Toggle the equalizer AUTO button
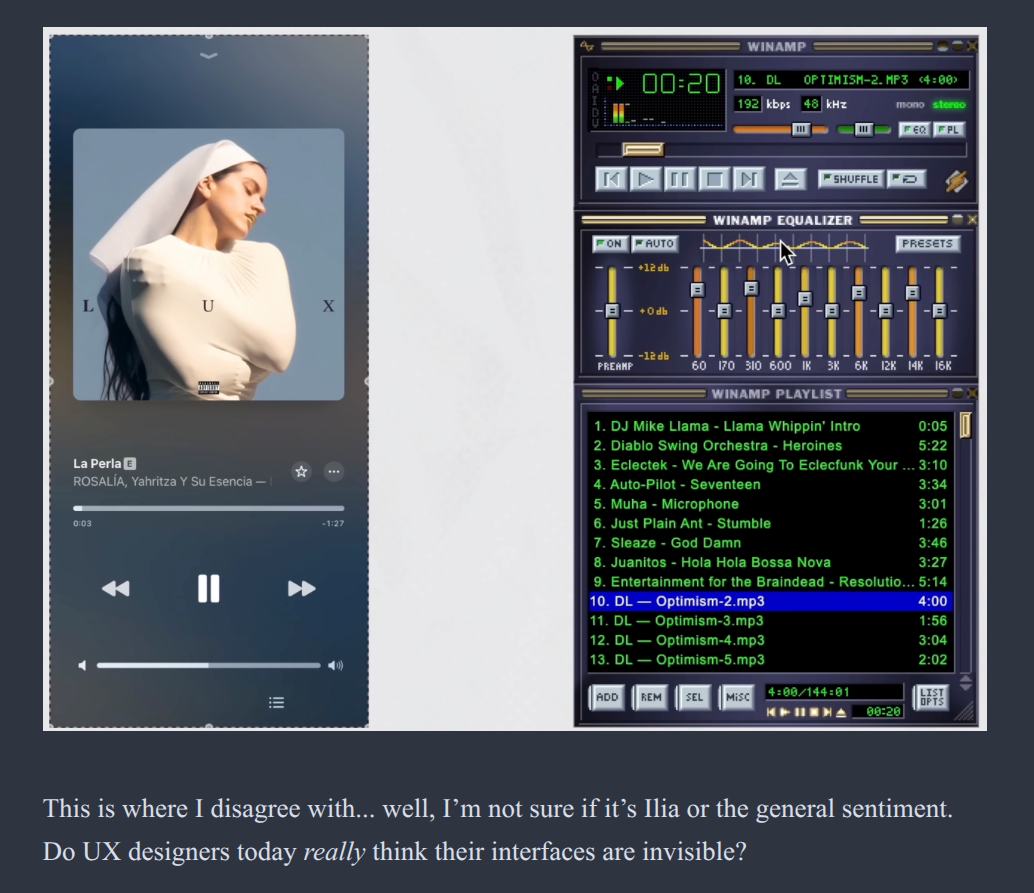 click(x=655, y=244)
